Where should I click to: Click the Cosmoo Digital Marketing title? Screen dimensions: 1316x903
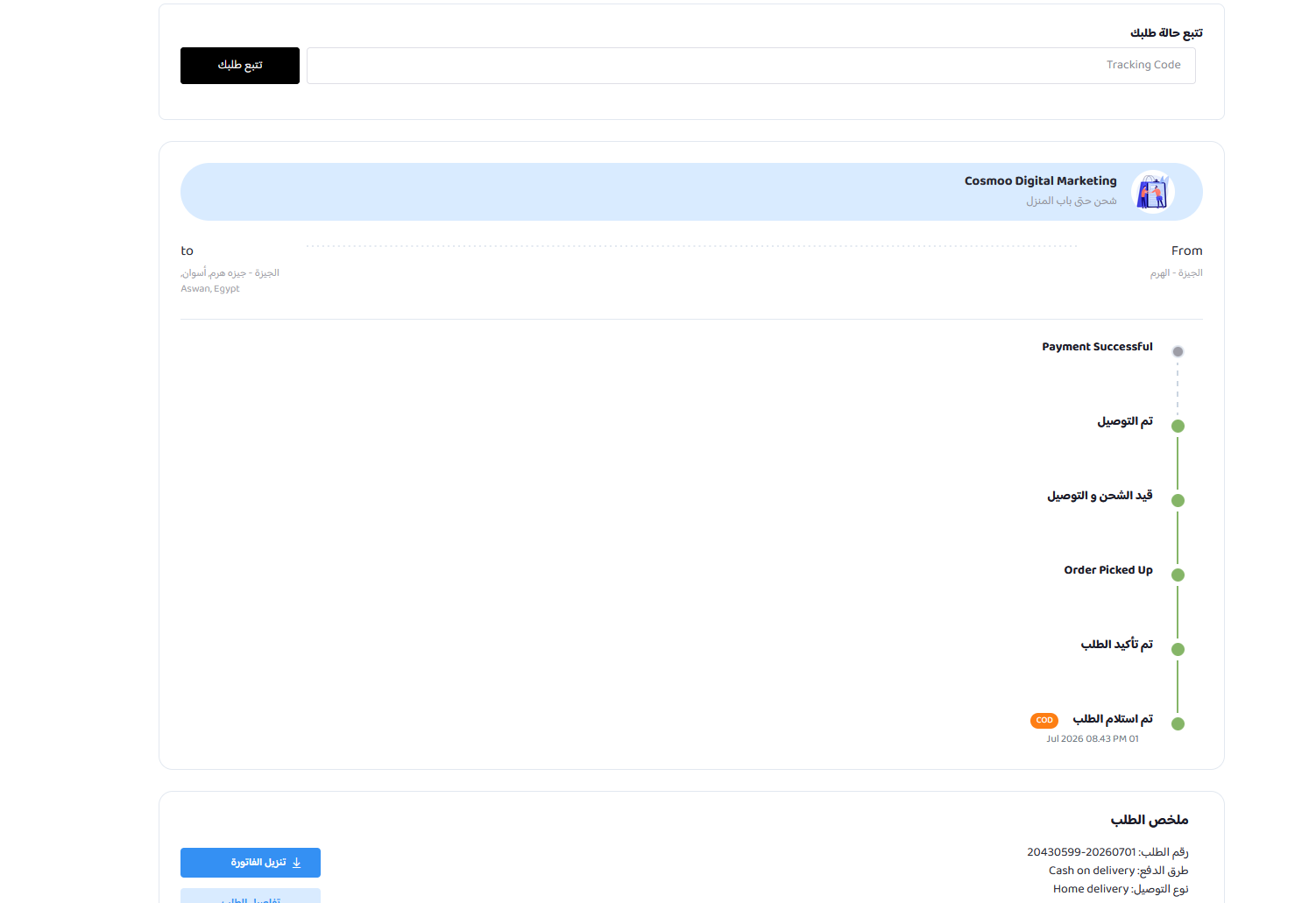pyautogui.click(x=1041, y=181)
